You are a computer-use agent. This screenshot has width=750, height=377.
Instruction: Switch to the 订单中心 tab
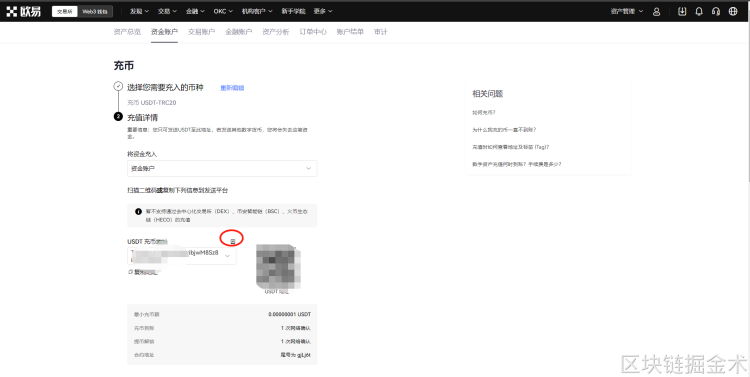[313, 32]
